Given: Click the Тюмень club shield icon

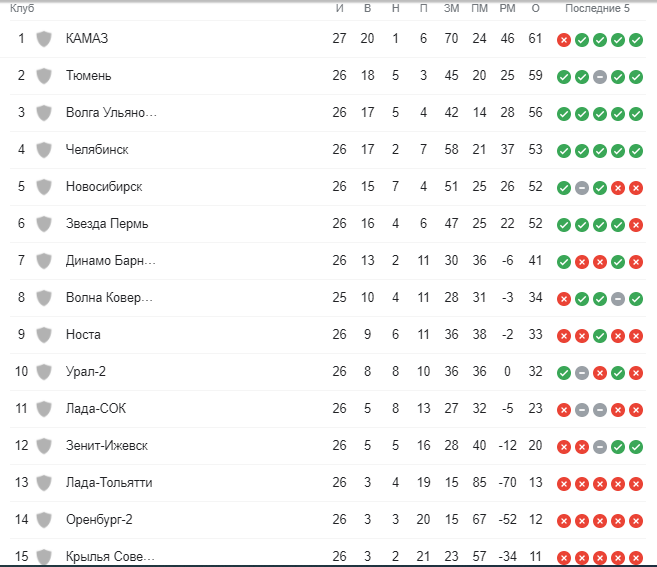Looking at the screenshot, I should 44,76.
